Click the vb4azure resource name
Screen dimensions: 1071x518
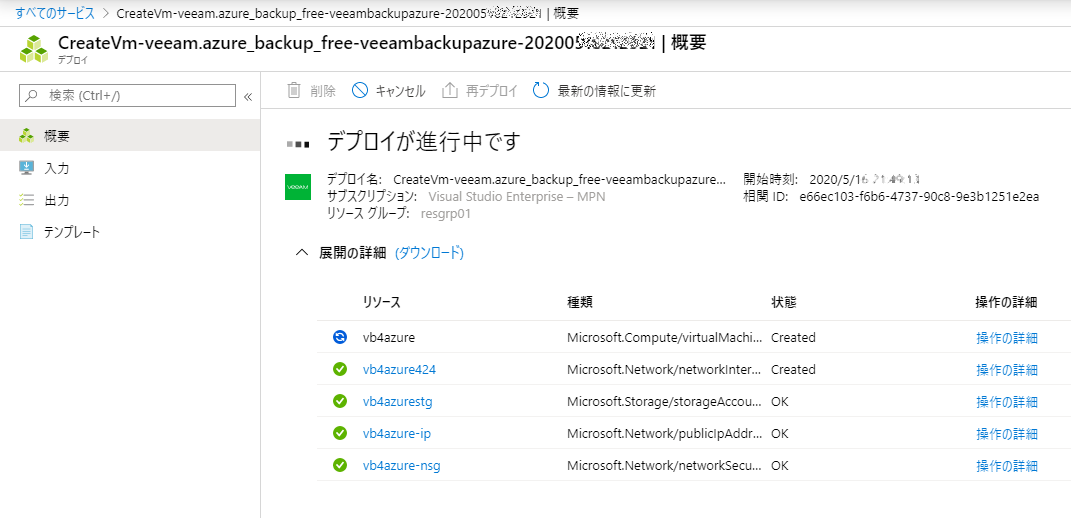point(389,338)
